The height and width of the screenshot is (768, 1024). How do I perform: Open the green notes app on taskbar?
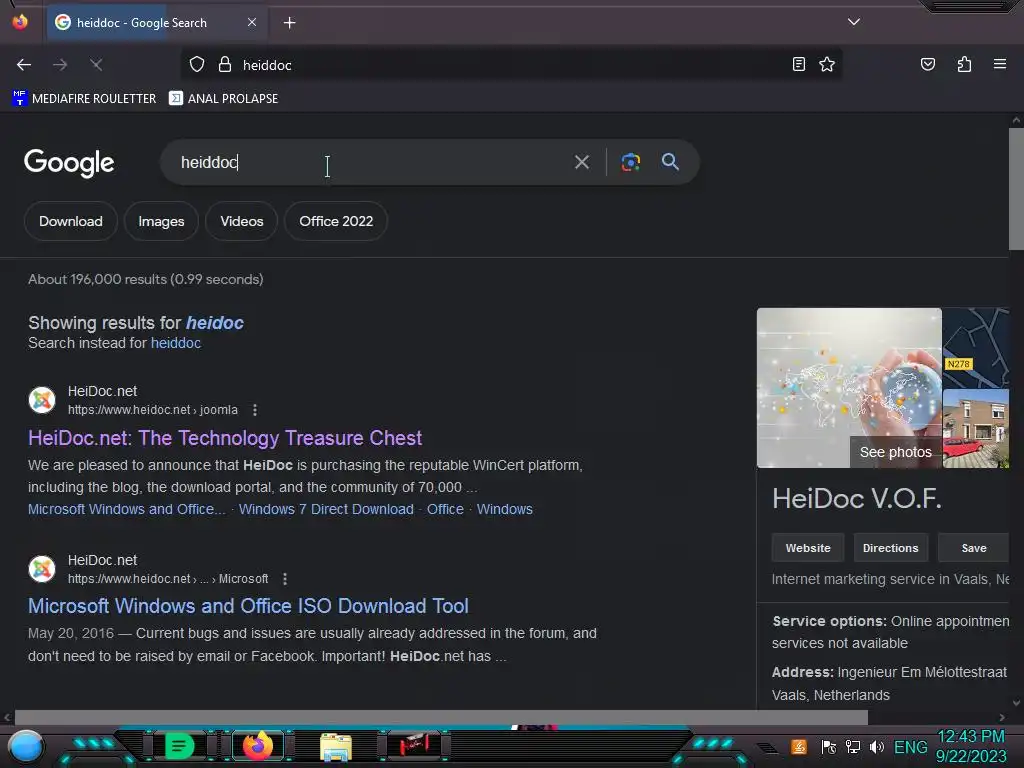(x=180, y=746)
